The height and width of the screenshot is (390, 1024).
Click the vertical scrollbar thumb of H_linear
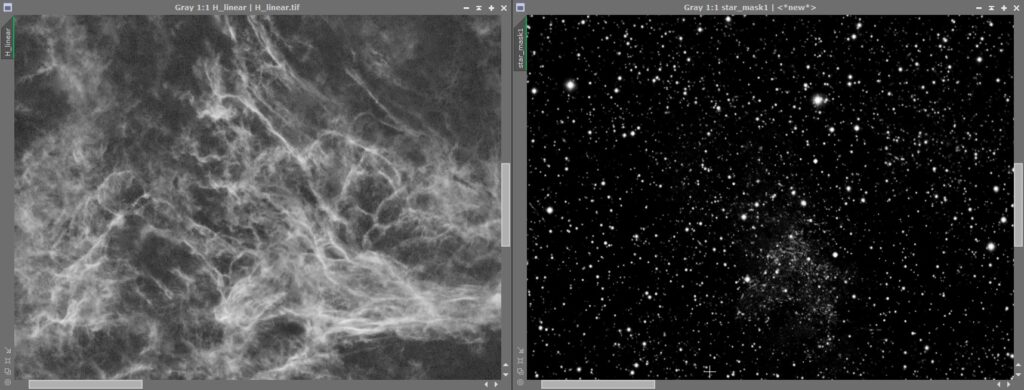point(505,204)
